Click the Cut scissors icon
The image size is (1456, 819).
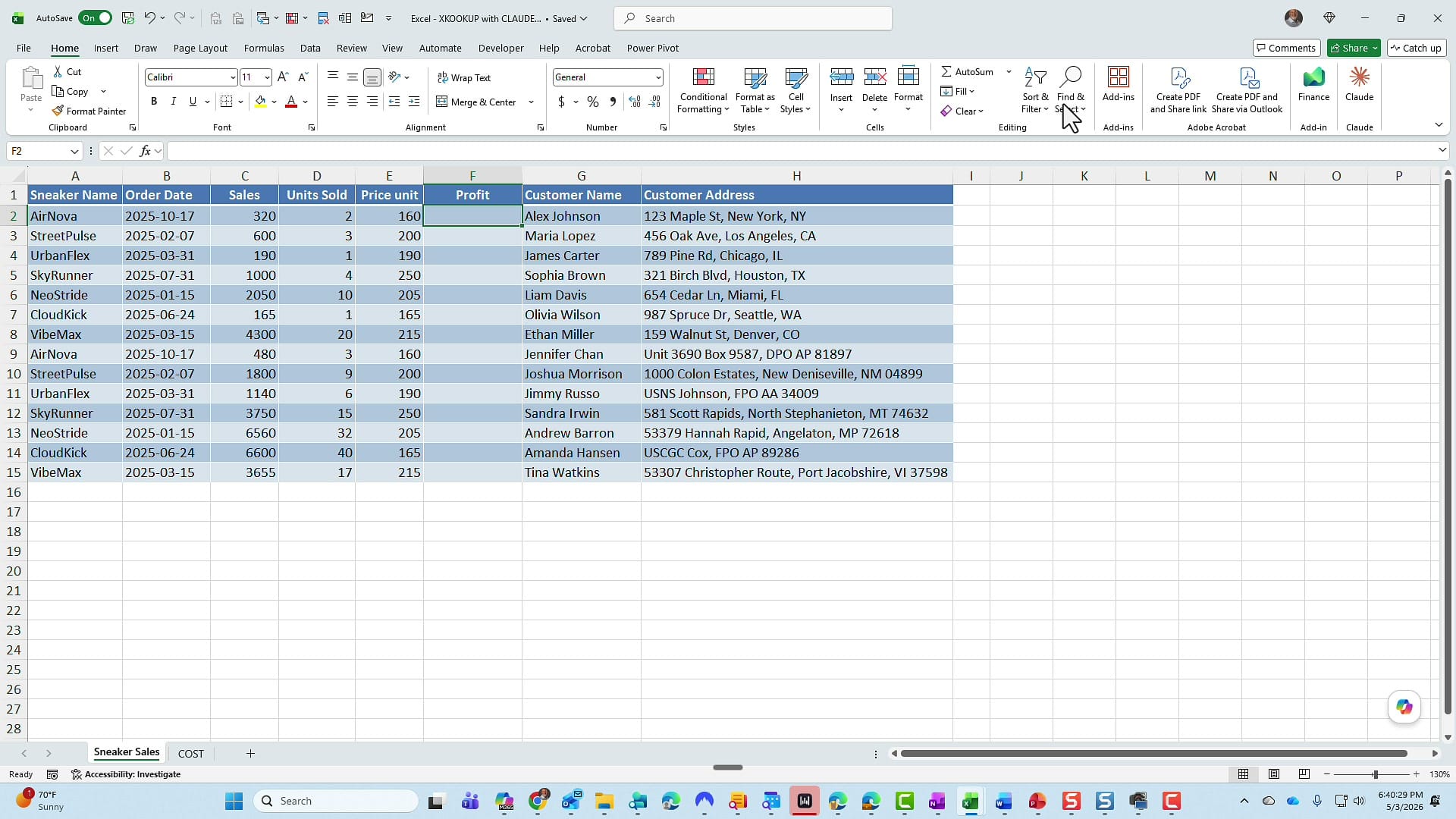tap(58, 71)
